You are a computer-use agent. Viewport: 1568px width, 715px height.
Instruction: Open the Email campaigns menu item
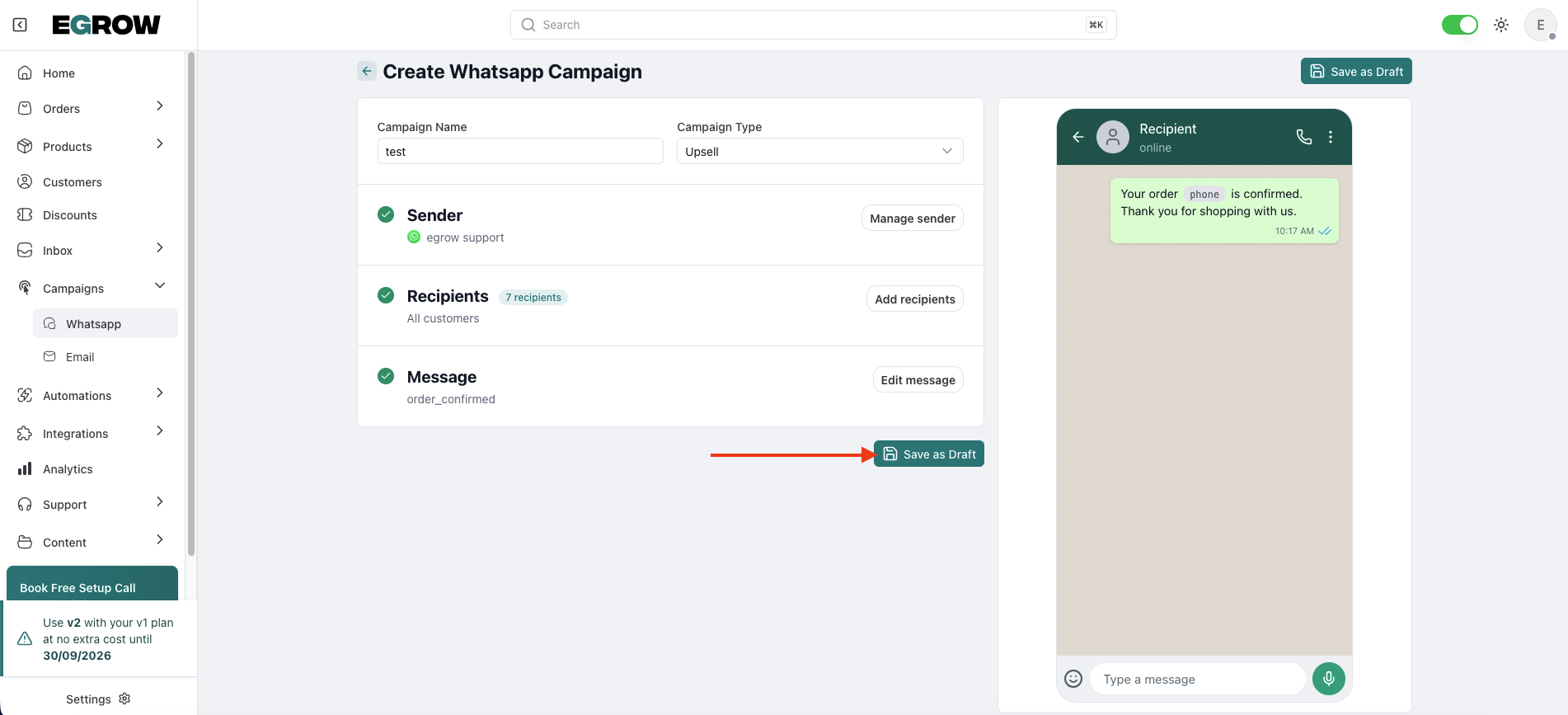coord(80,357)
